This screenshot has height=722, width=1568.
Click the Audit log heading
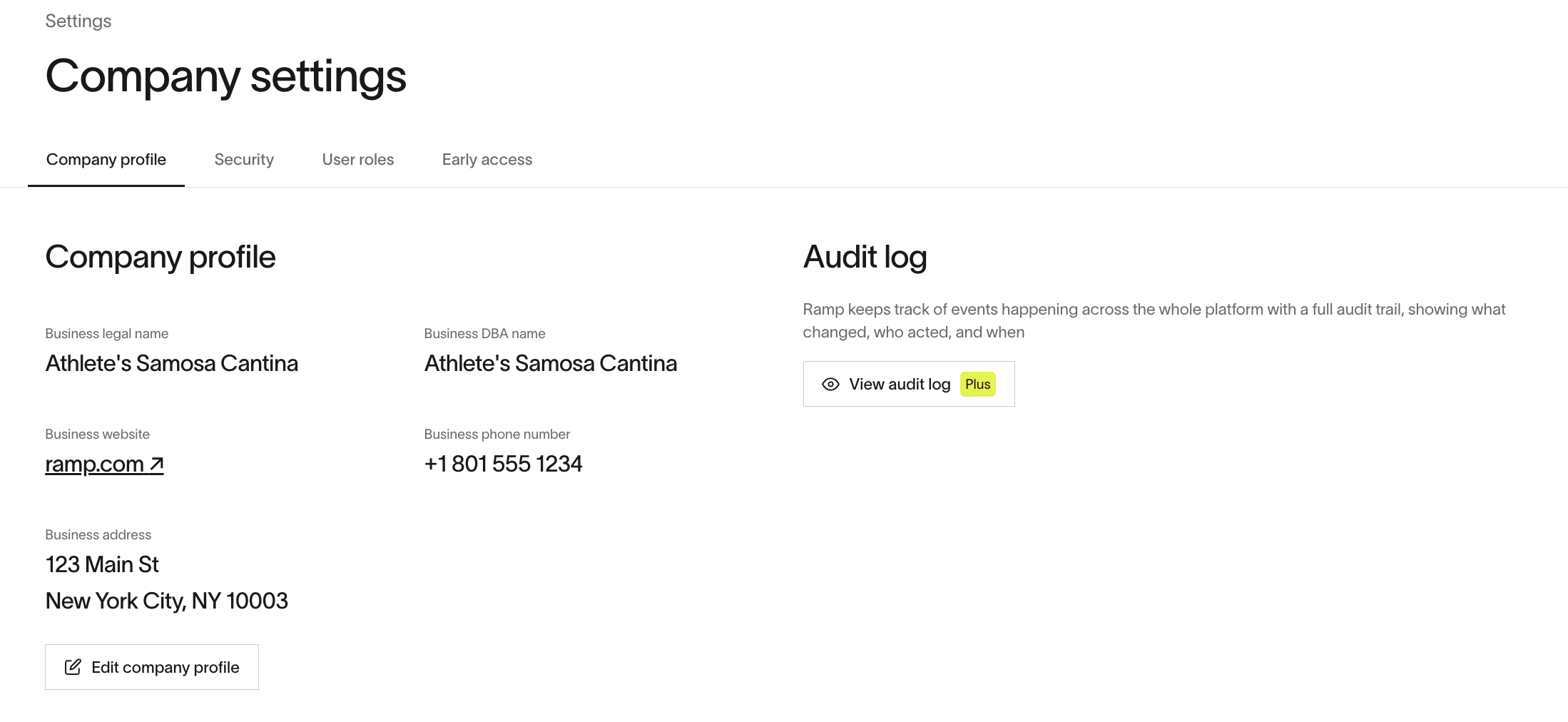865,258
